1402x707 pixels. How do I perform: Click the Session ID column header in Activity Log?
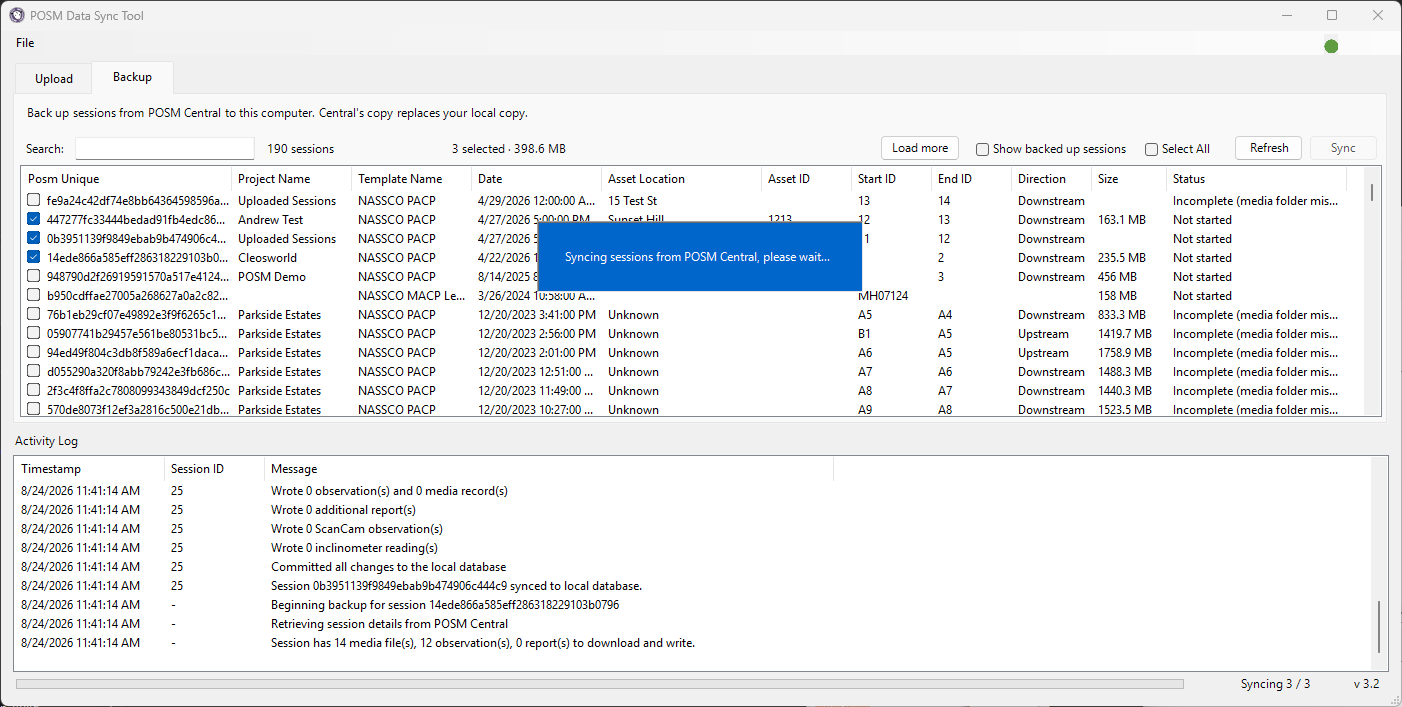tap(214, 469)
